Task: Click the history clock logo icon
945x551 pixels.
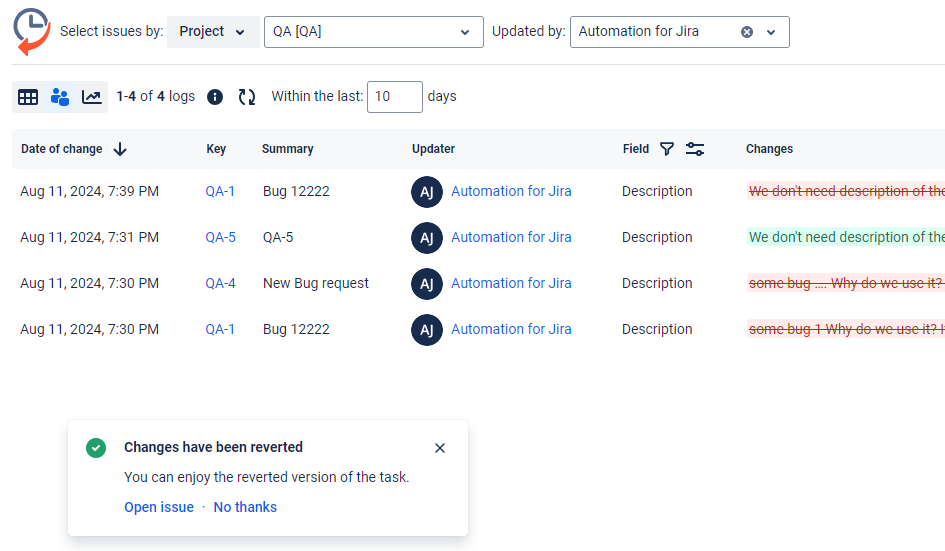Action: (32, 30)
